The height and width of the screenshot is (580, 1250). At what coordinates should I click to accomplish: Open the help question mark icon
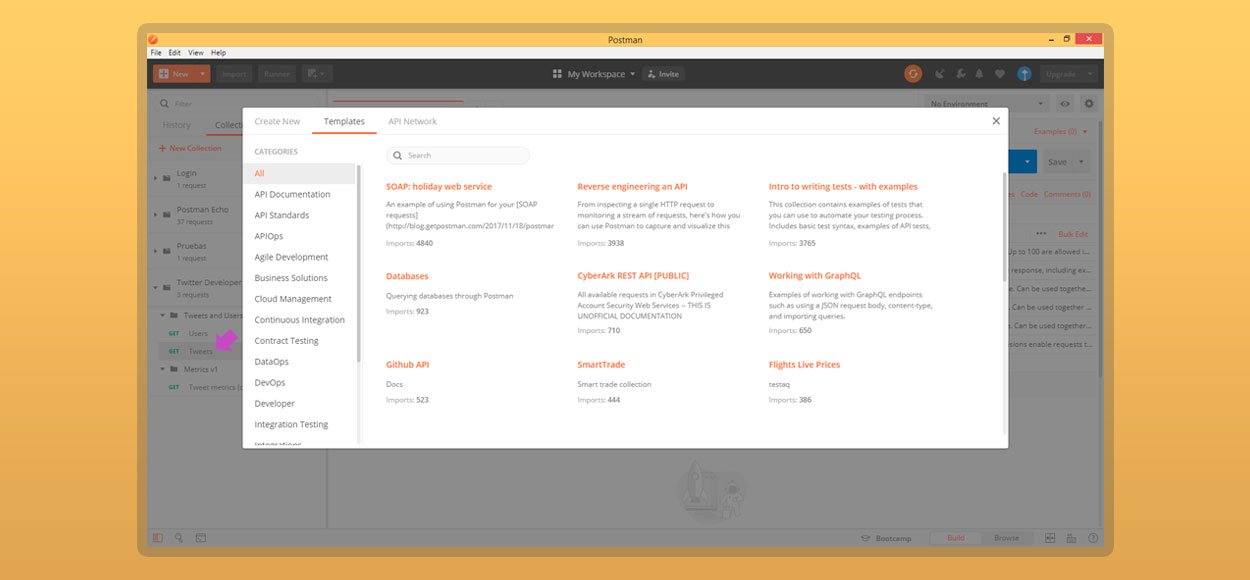point(1092,538)
